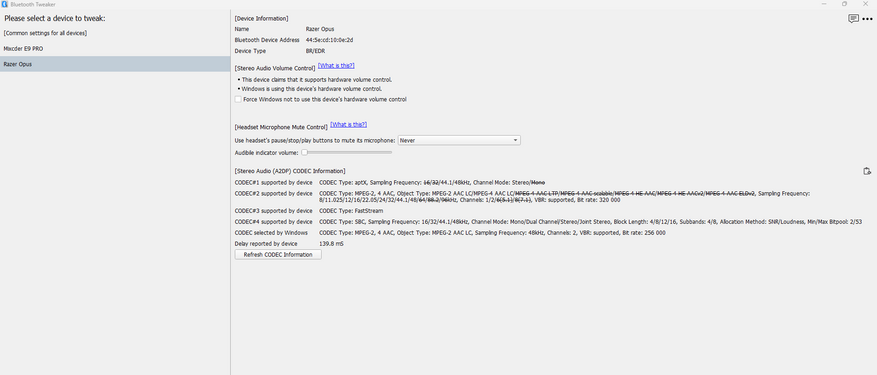This screenshot has width=877, height=375.
Task: Click the CODEC#4 SBC codec description
Action: coord(590,222)
